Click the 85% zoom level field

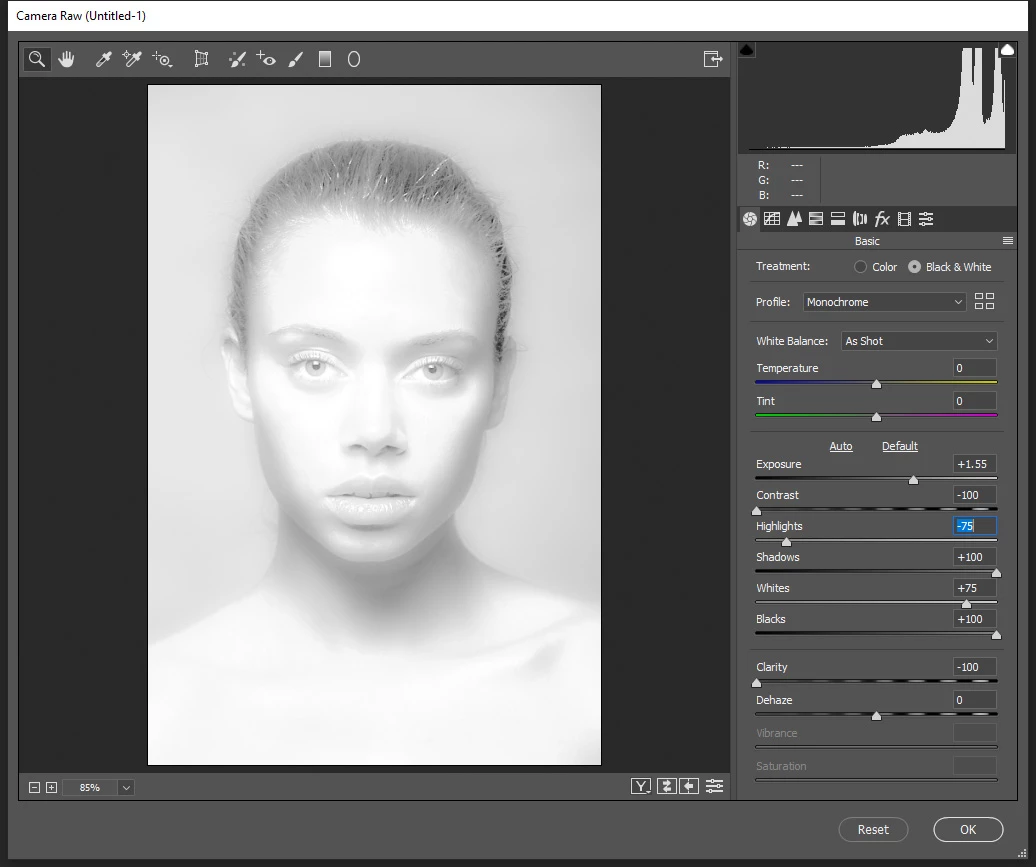(x=90, y=787)
